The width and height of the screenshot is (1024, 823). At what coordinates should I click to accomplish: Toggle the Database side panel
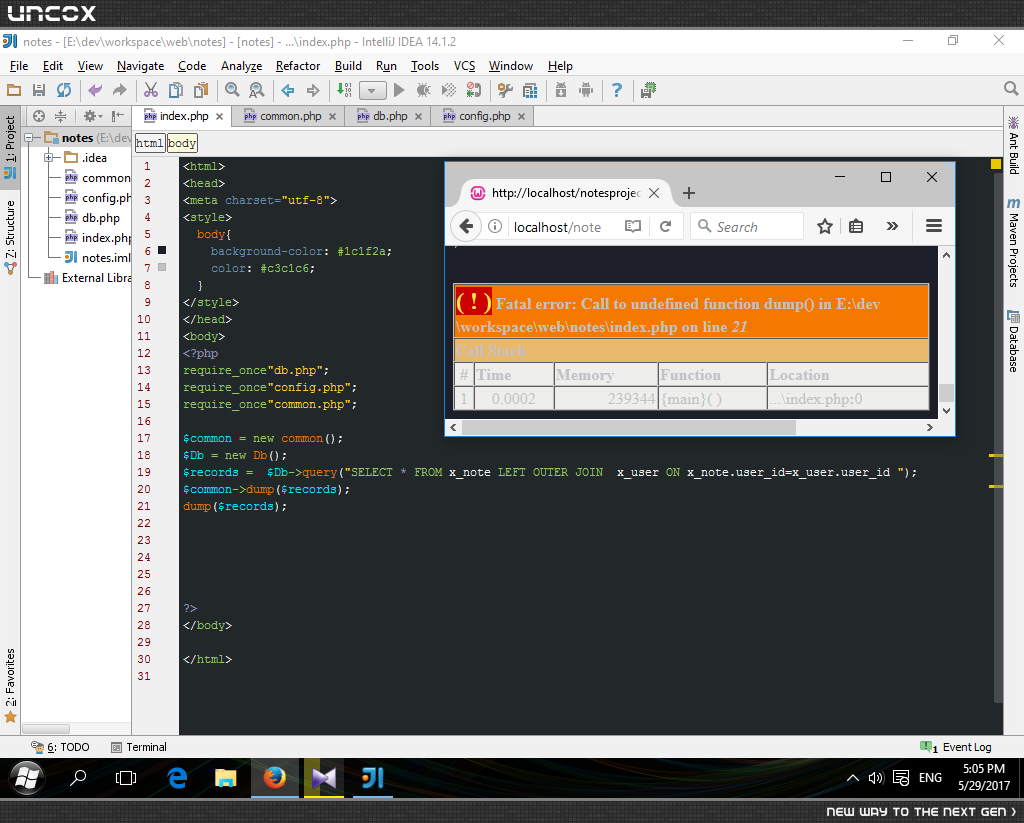pyautogui.click(x=1014, y=341)
